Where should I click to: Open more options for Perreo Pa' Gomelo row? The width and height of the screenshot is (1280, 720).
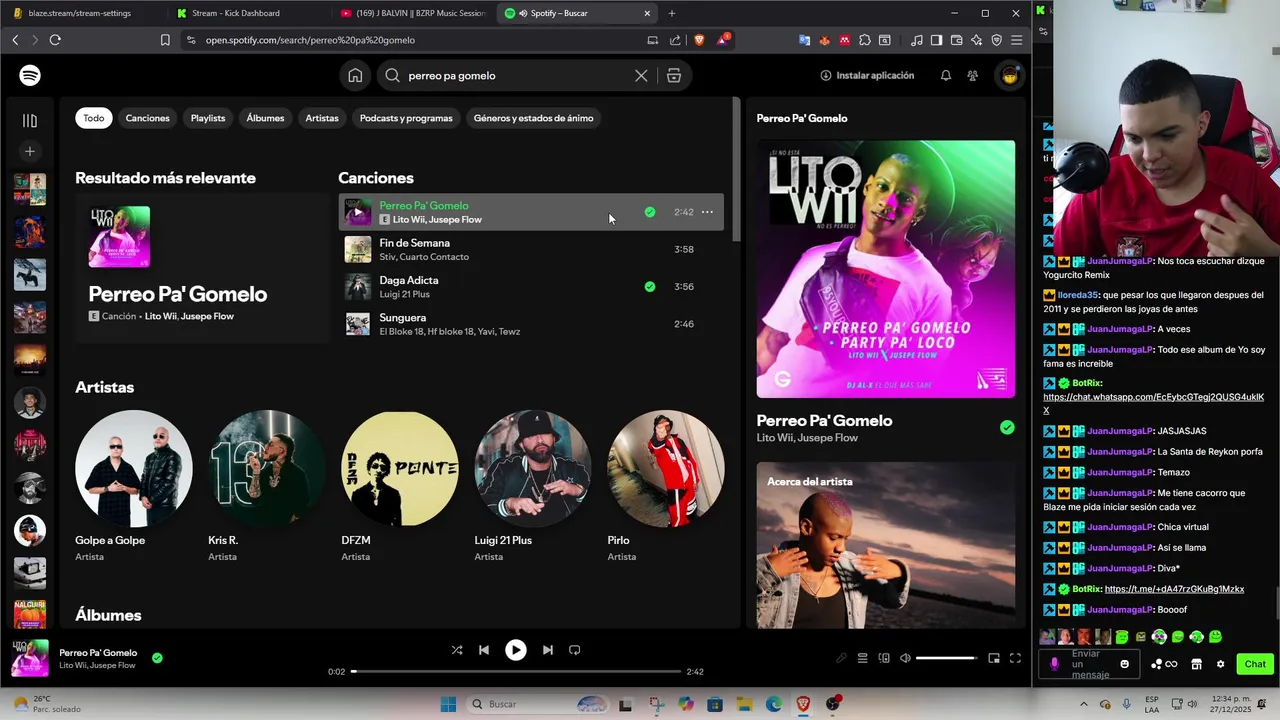707,212
